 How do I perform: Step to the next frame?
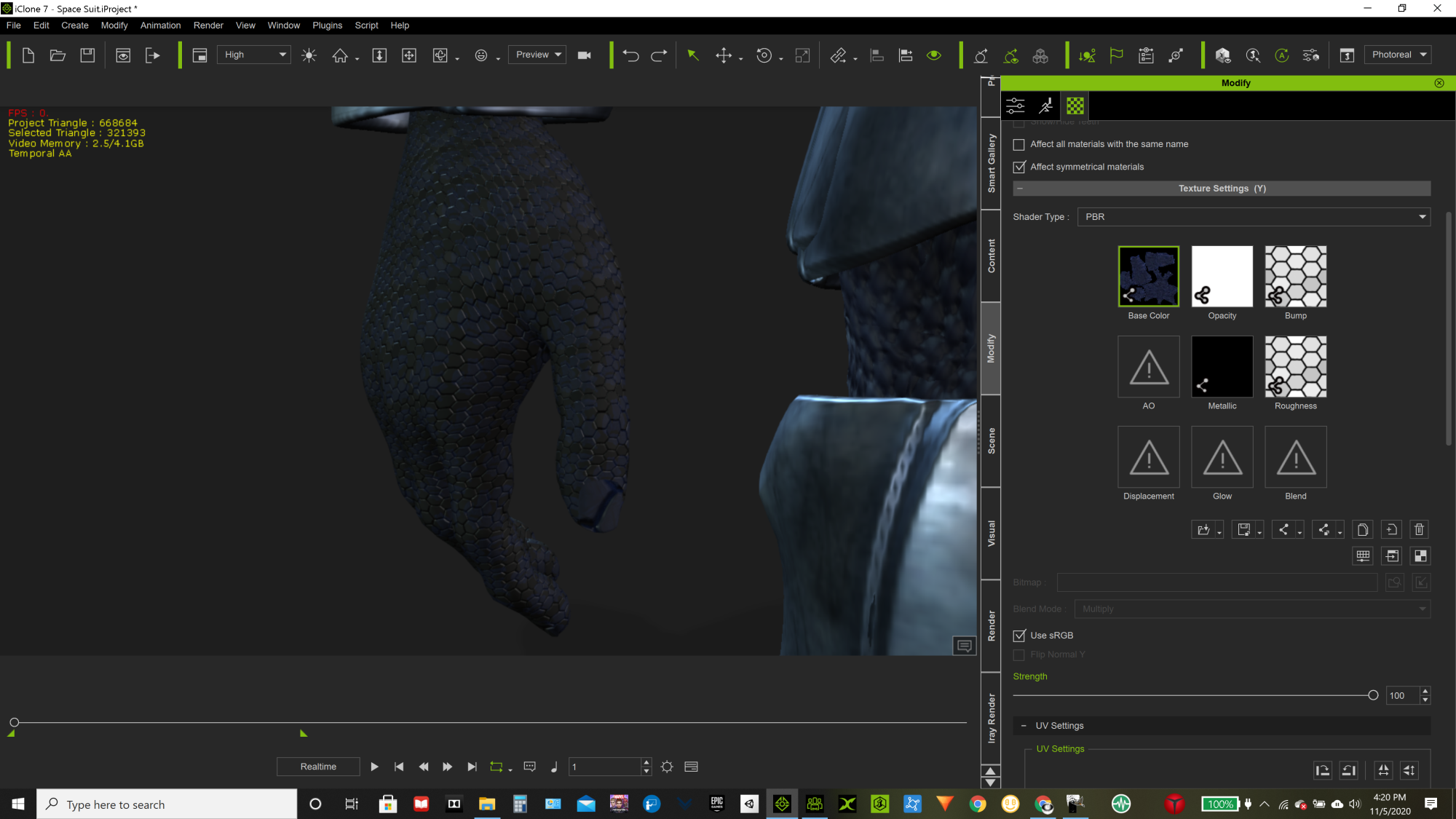[447, 767]
